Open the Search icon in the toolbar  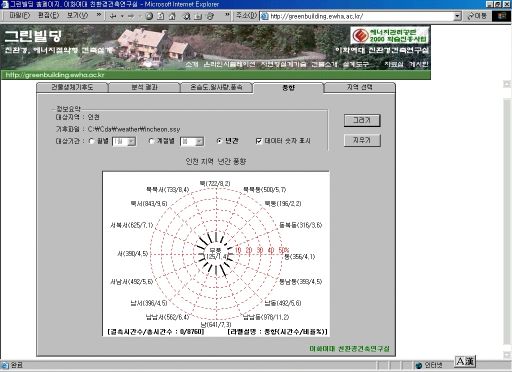click(x=187, y=16)
